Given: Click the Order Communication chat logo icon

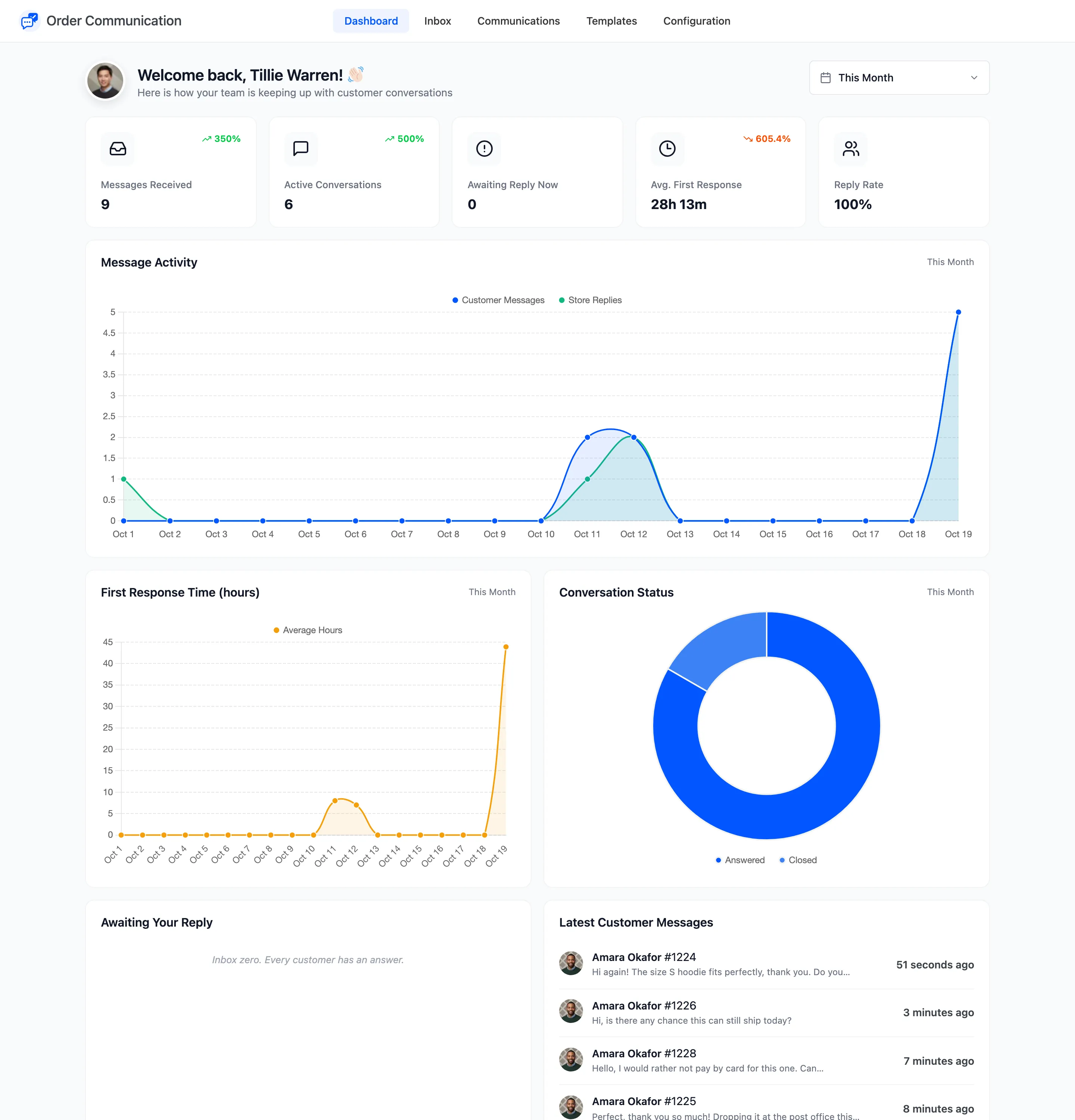Looking at the screenshot, I should (29, 21).
